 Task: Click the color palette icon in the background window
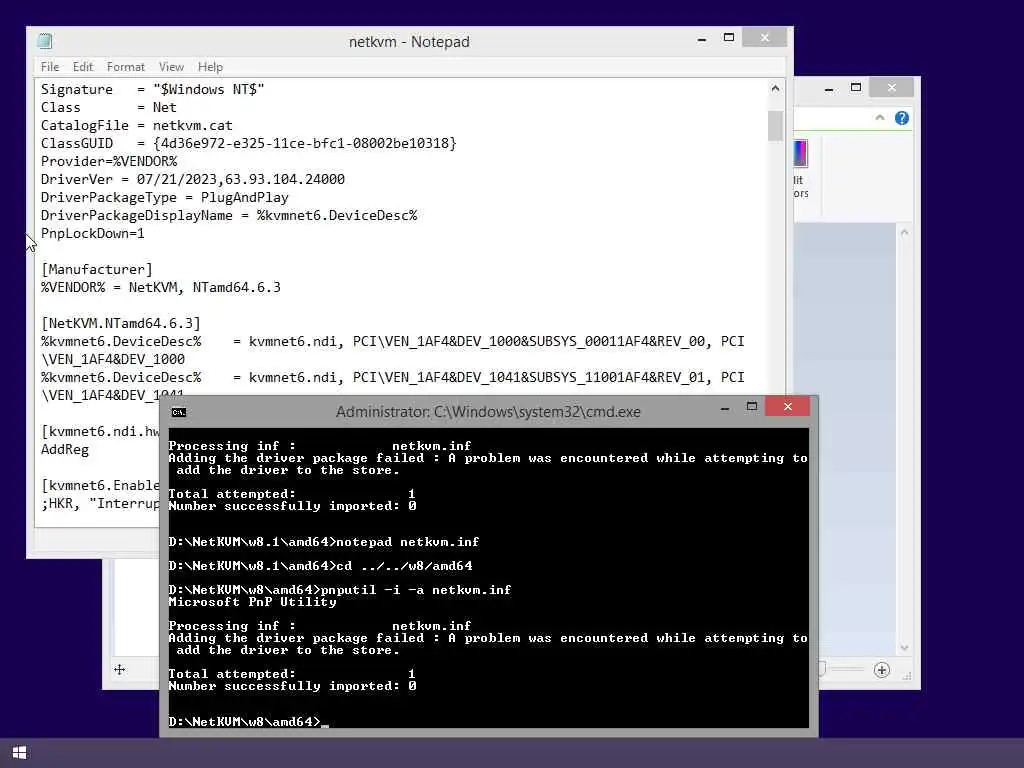801,154
